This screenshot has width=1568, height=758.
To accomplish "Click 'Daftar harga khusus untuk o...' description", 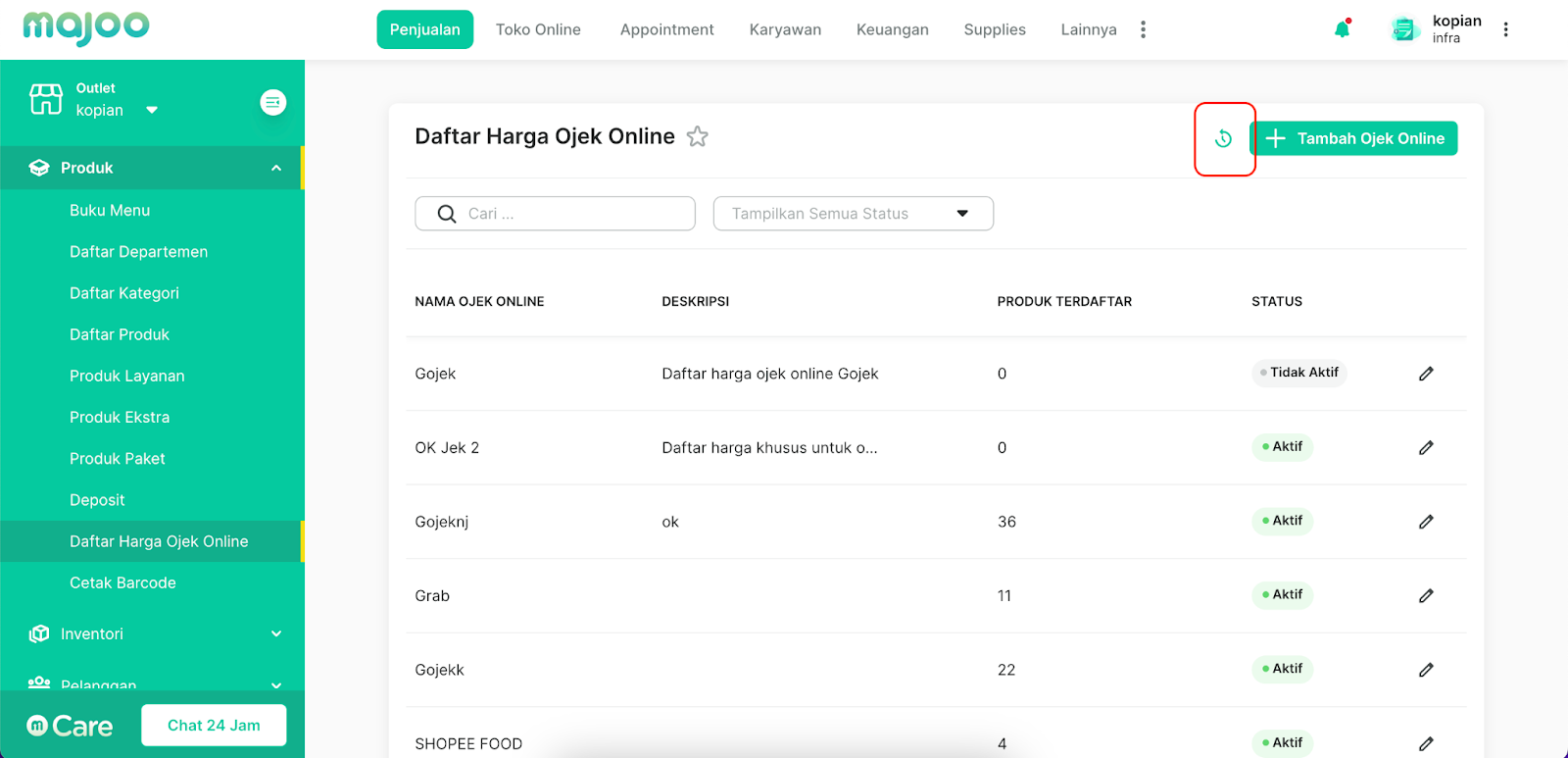I will click(769, 448).
